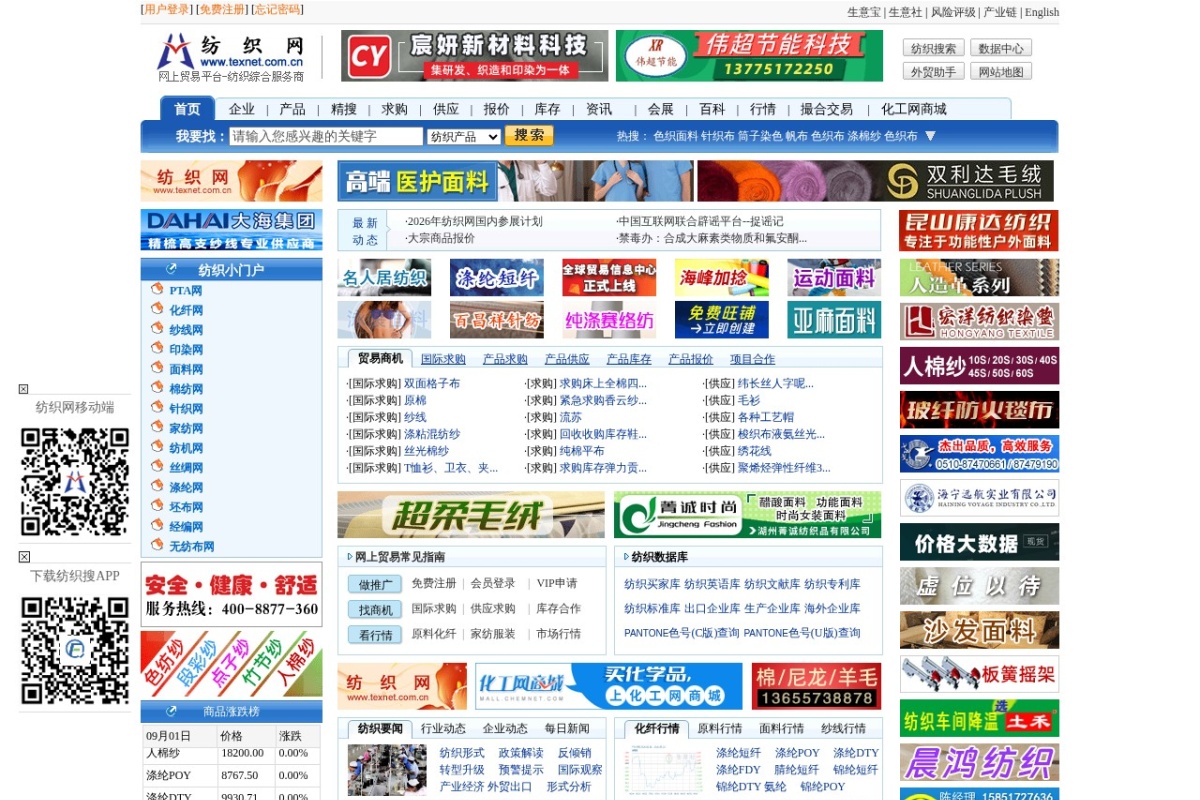Click the 商品涨跌榜 header icon

[x=171, y=711]
